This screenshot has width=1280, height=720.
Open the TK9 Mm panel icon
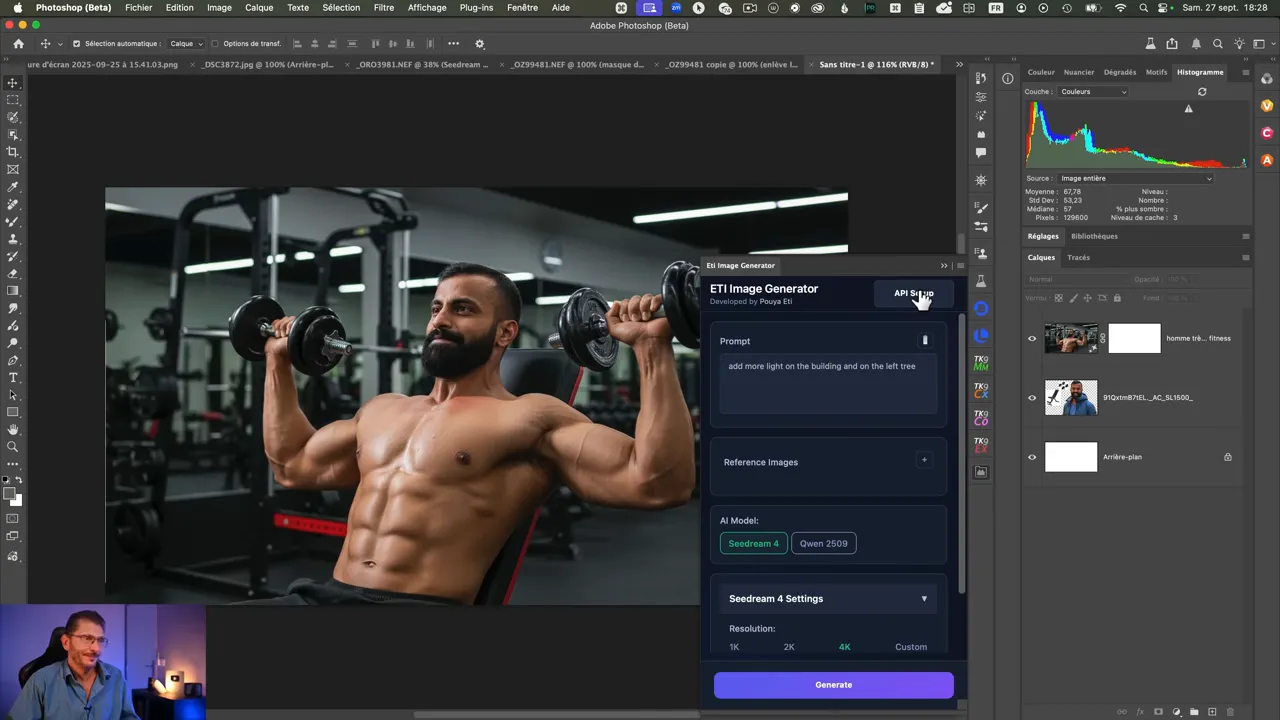point(981,364)
